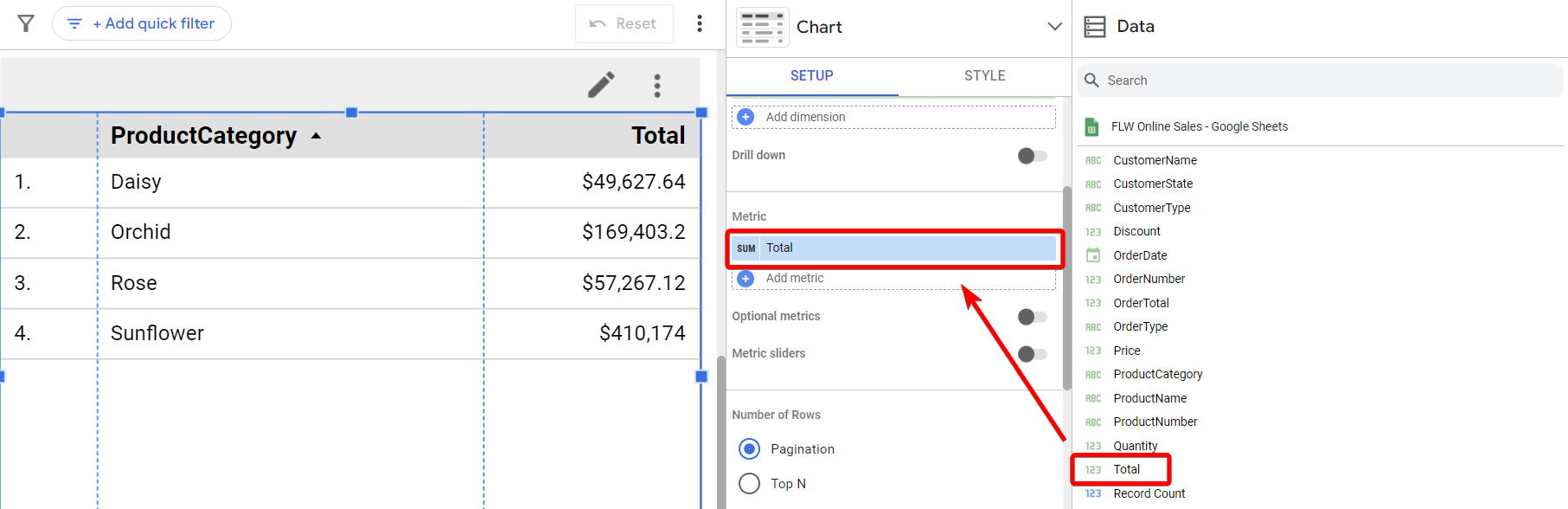The height and width of the screenshot is (509, 1568).
Task: Select the ProductName field
Action: 1149,398
